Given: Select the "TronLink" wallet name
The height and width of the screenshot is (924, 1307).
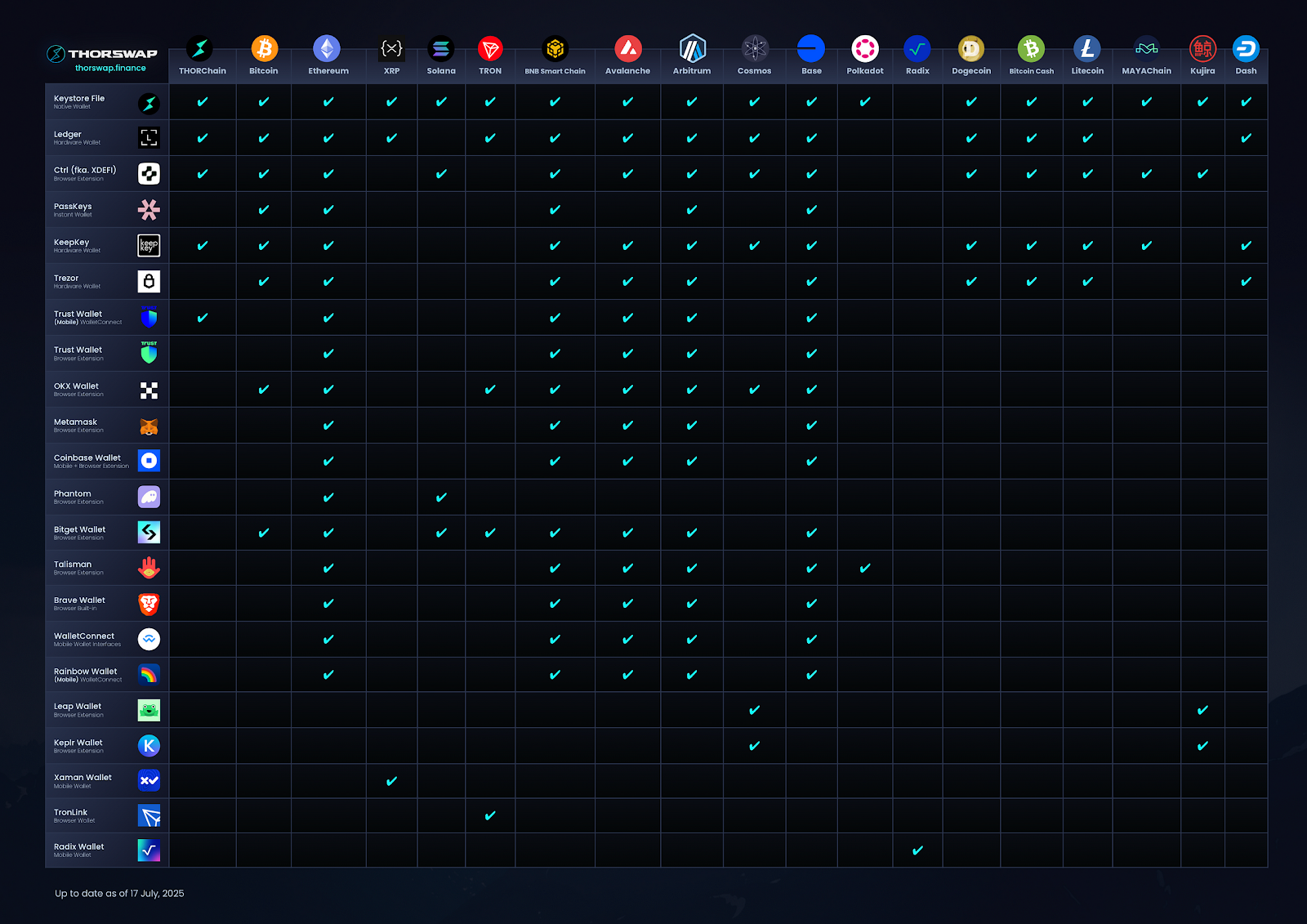Looking at the screenshot, I should click(70, 812).
